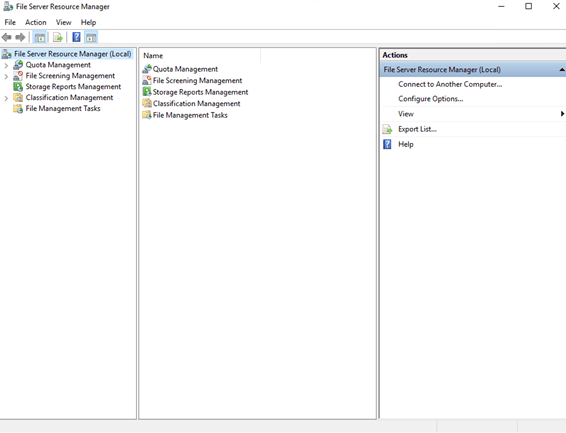
Task: Toggle the Show/Hide Console Tree toolbar icon
Action: tap(40, 37)
